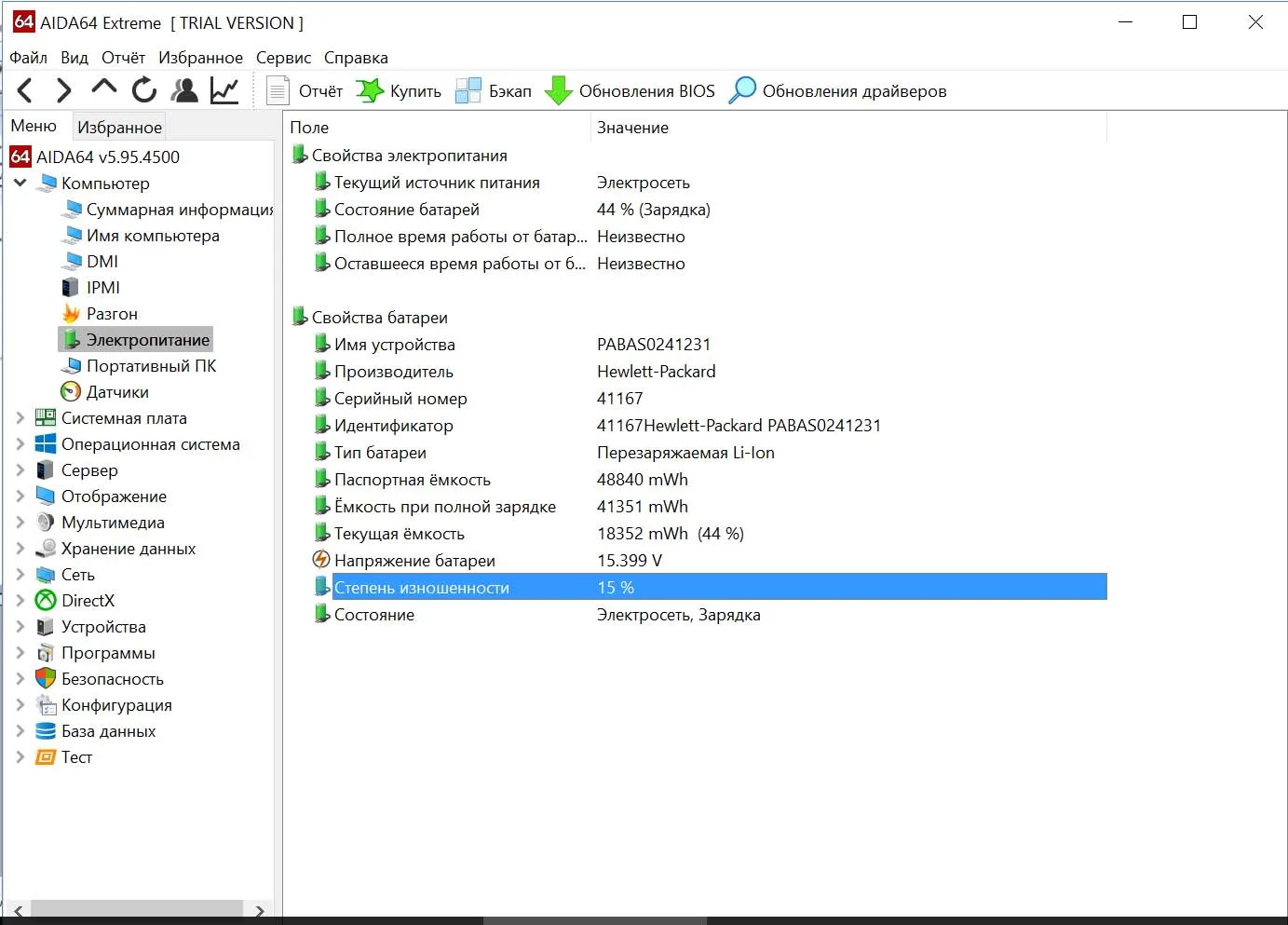Screen dimensions: 1288x925
Task: Click the green star Купить icon
Action: click(x=370, y=90)
